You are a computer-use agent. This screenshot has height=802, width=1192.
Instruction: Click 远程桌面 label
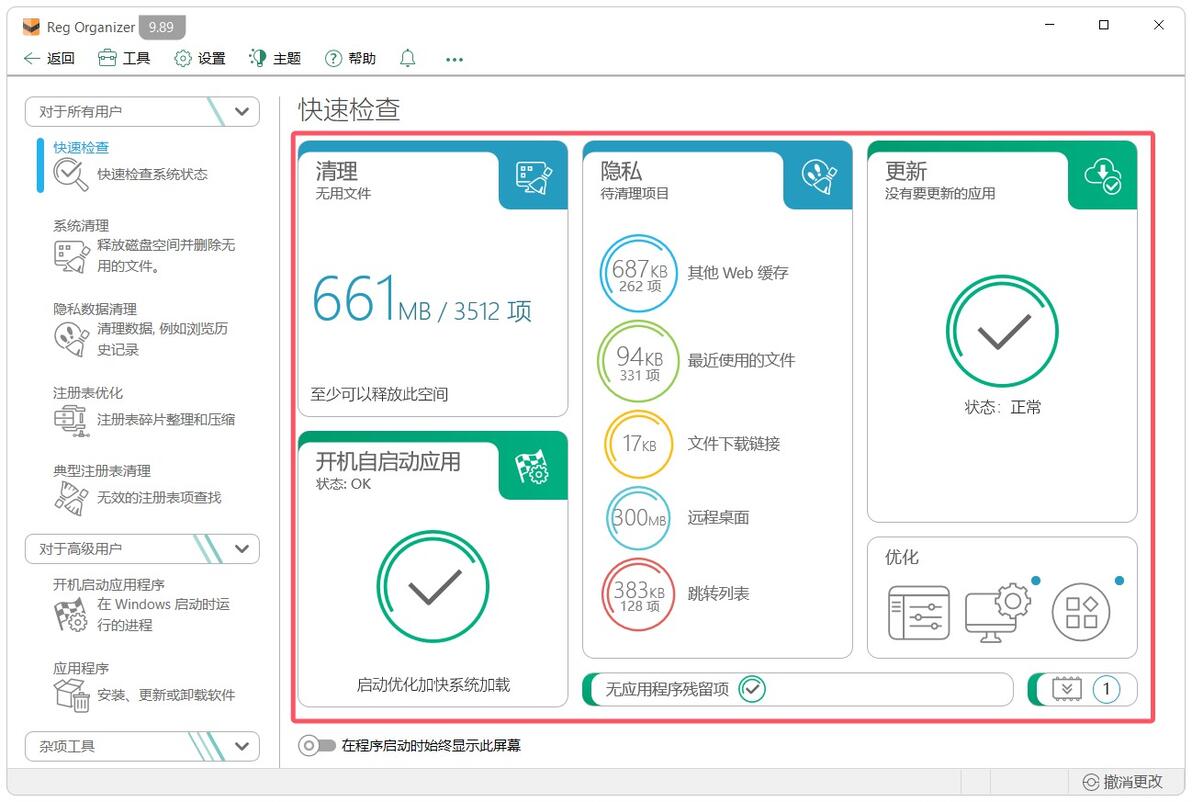[718, 518]
